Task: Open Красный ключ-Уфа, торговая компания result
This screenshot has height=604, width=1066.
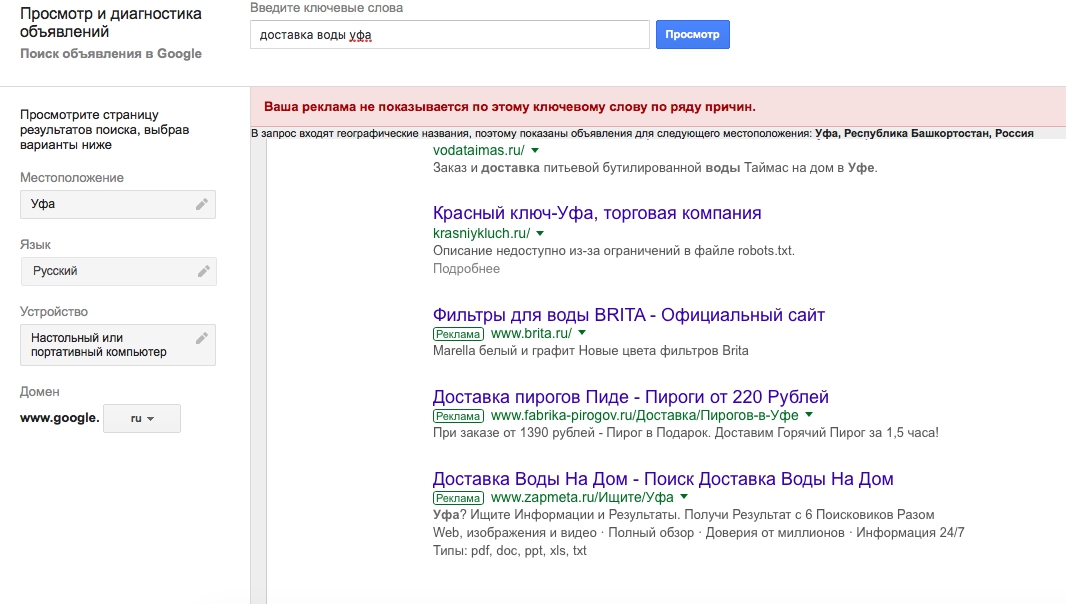Action: pos(597,213)
